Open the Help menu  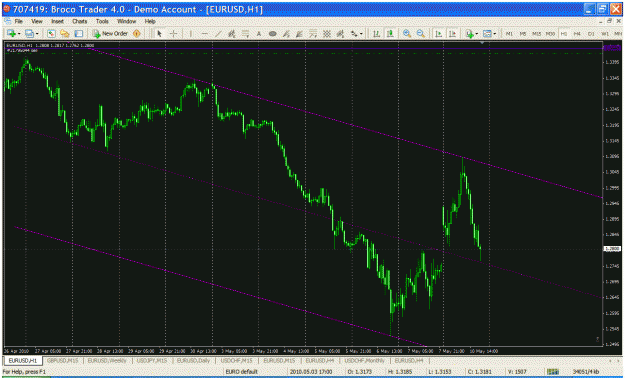150,21
